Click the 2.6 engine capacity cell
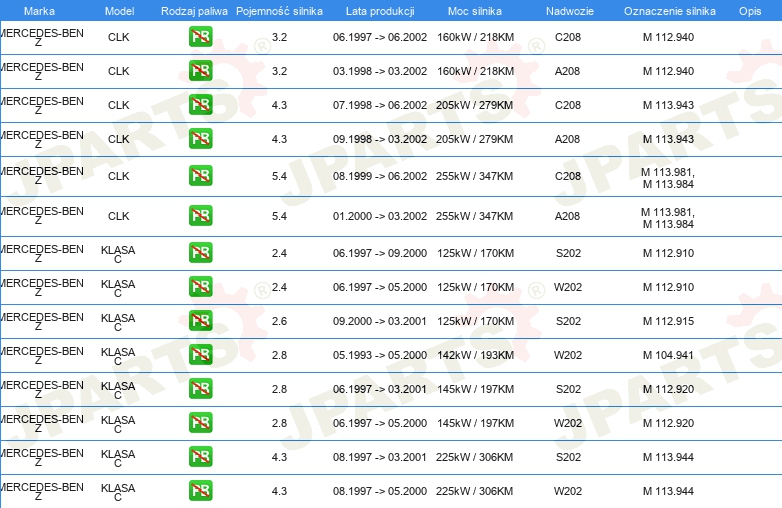This screenshot has width=782, height=508. tap(279, 321)
